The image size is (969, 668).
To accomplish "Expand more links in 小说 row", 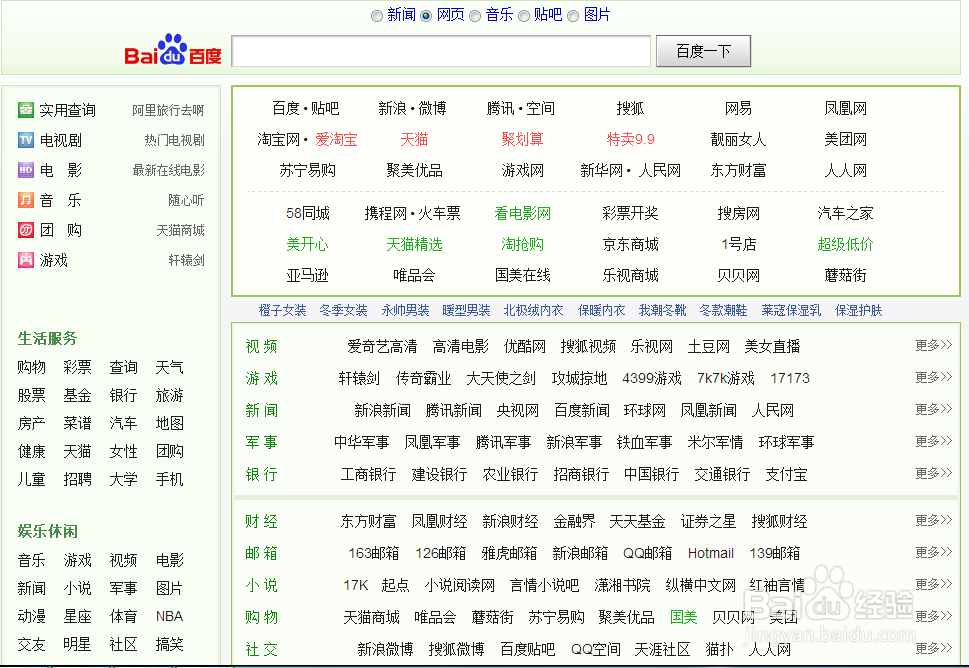I will coord(933,585).
